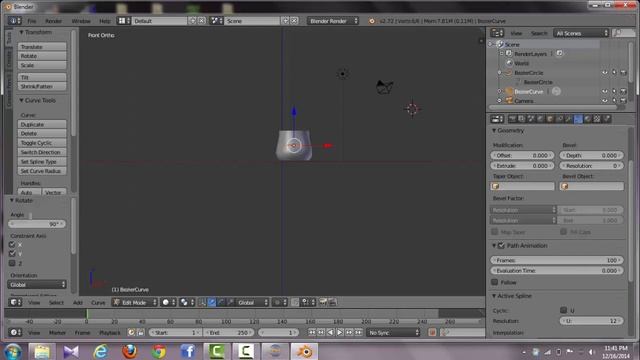Click the Set Spline Type button

[x=42, y=162]
